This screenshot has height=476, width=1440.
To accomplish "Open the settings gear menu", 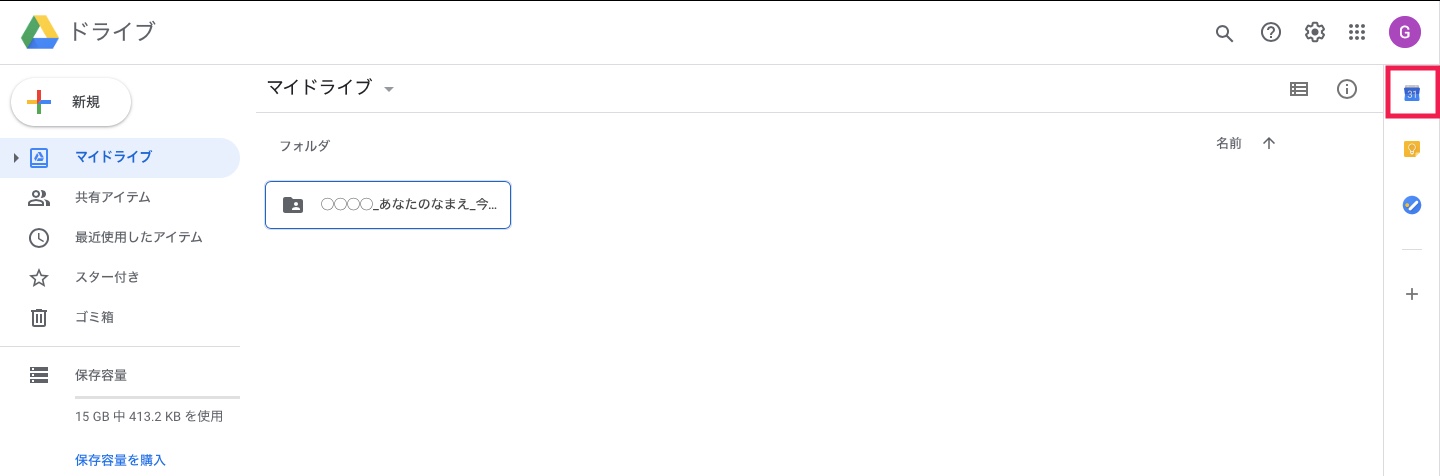I will coord(1315,32).
